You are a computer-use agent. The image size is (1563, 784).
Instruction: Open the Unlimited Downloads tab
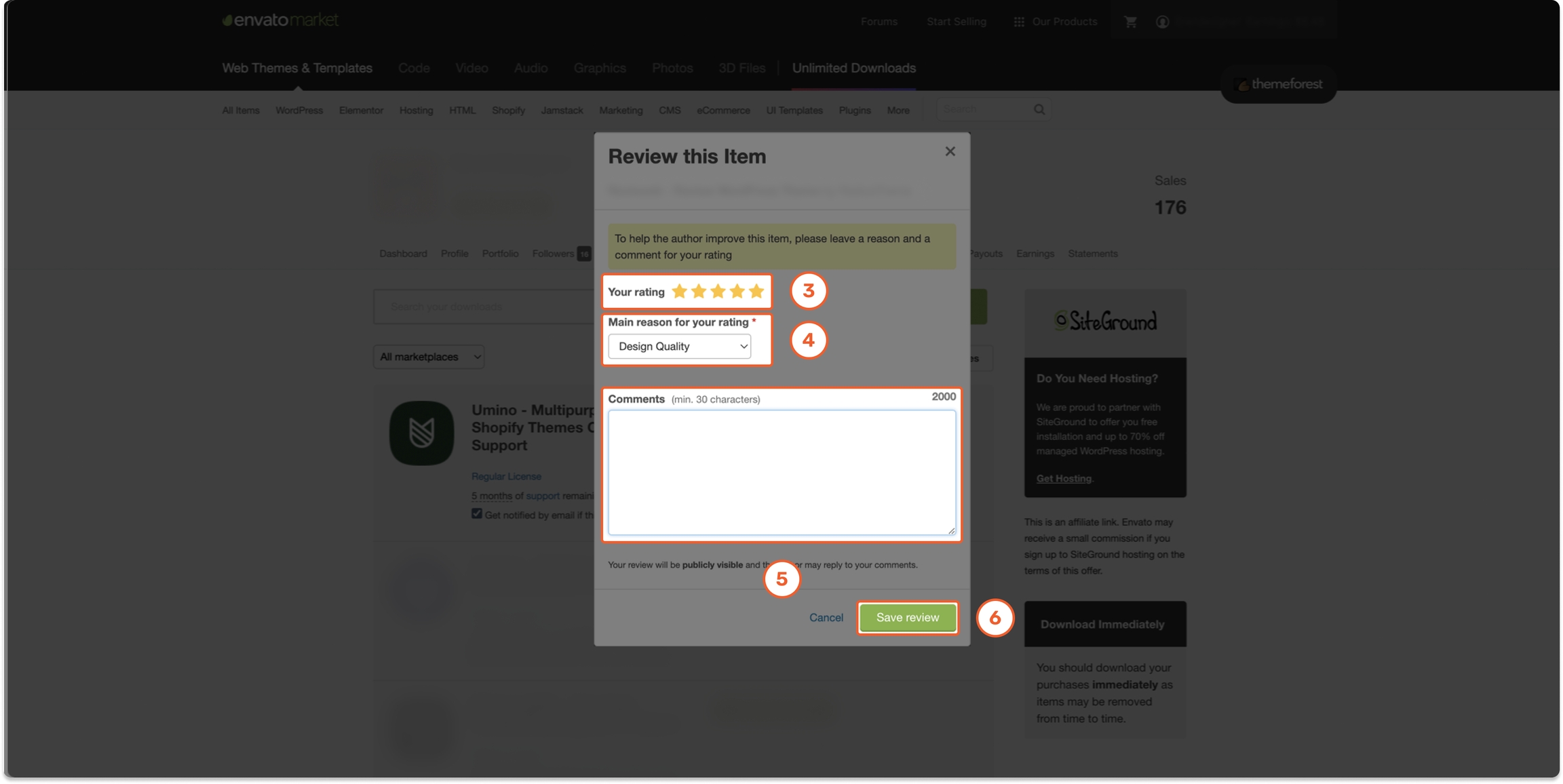853,68
